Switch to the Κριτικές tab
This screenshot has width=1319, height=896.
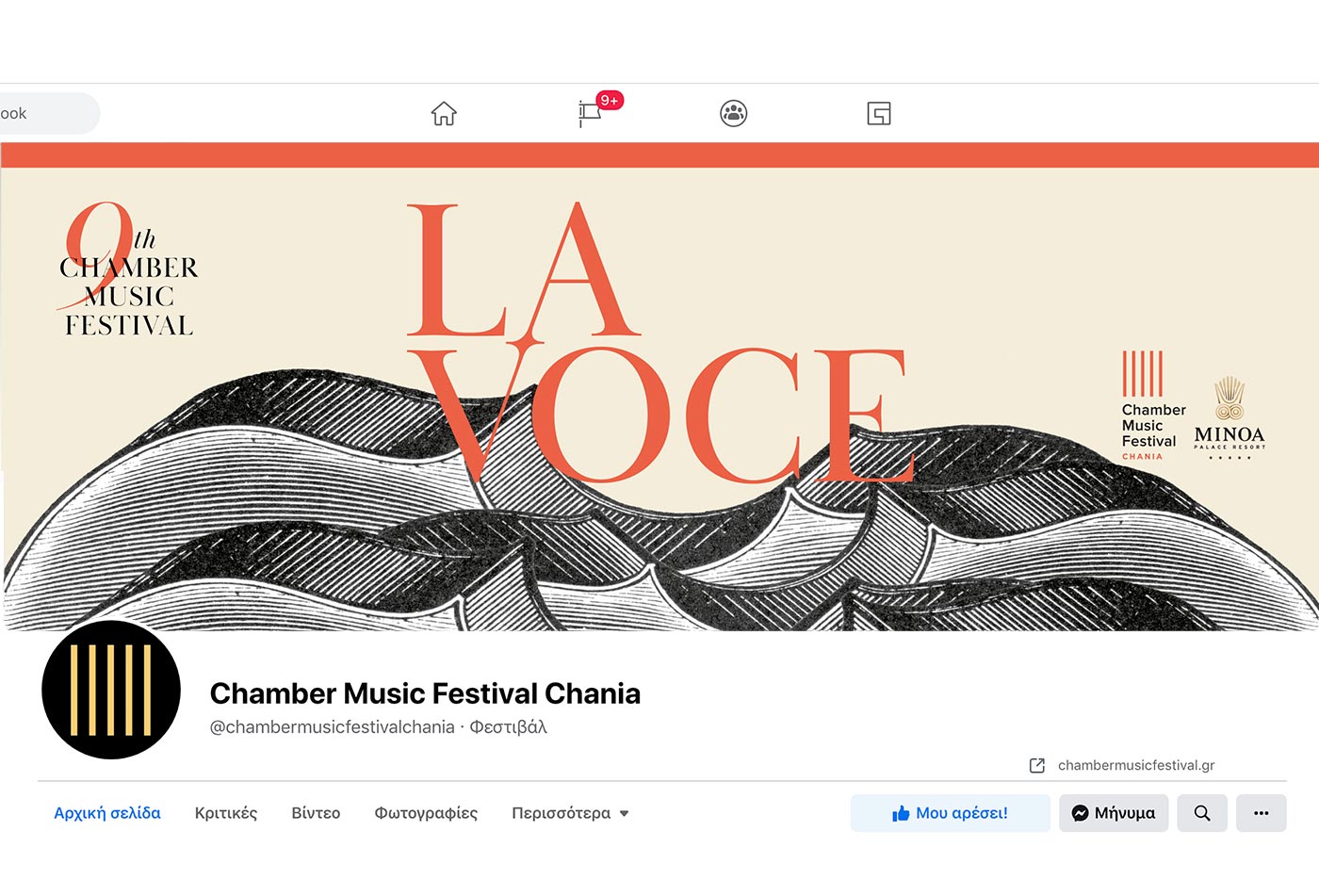226,813
